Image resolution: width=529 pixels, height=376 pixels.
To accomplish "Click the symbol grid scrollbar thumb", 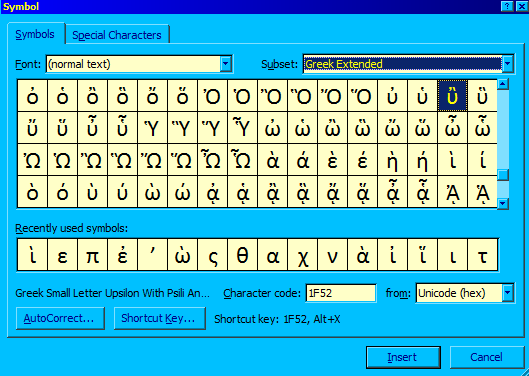I will 503,175.
